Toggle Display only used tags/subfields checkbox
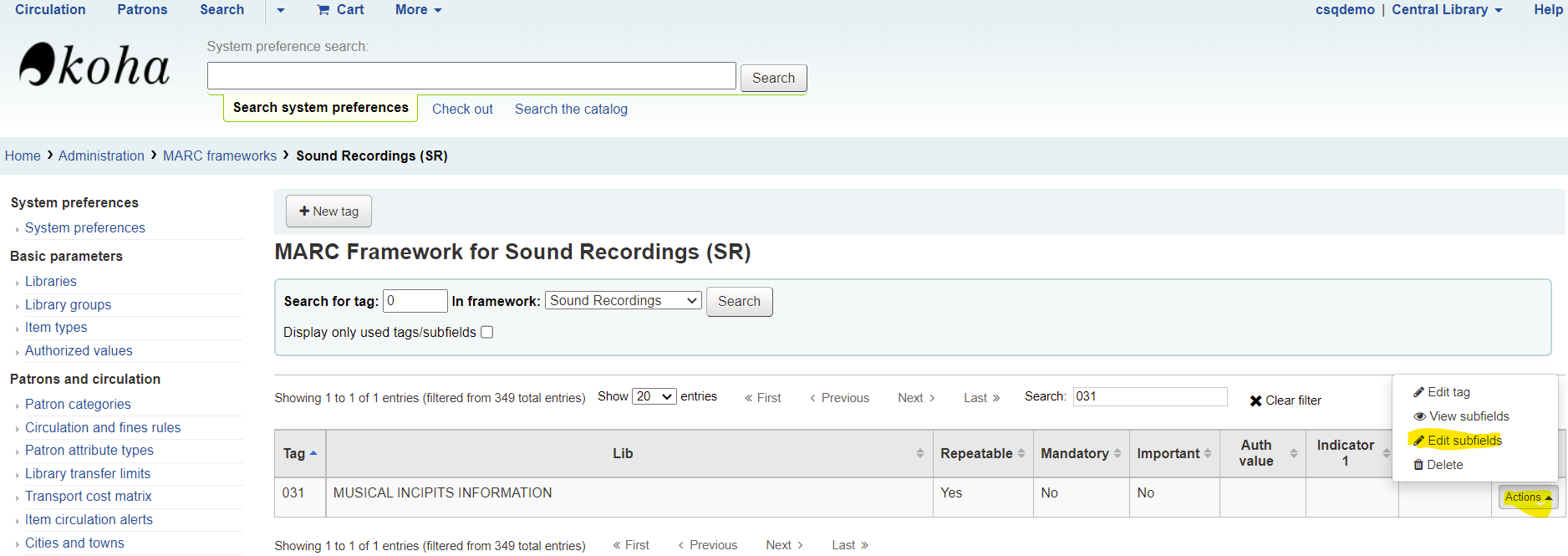This screenshot has width=1568, height=556. coord(487,332)
